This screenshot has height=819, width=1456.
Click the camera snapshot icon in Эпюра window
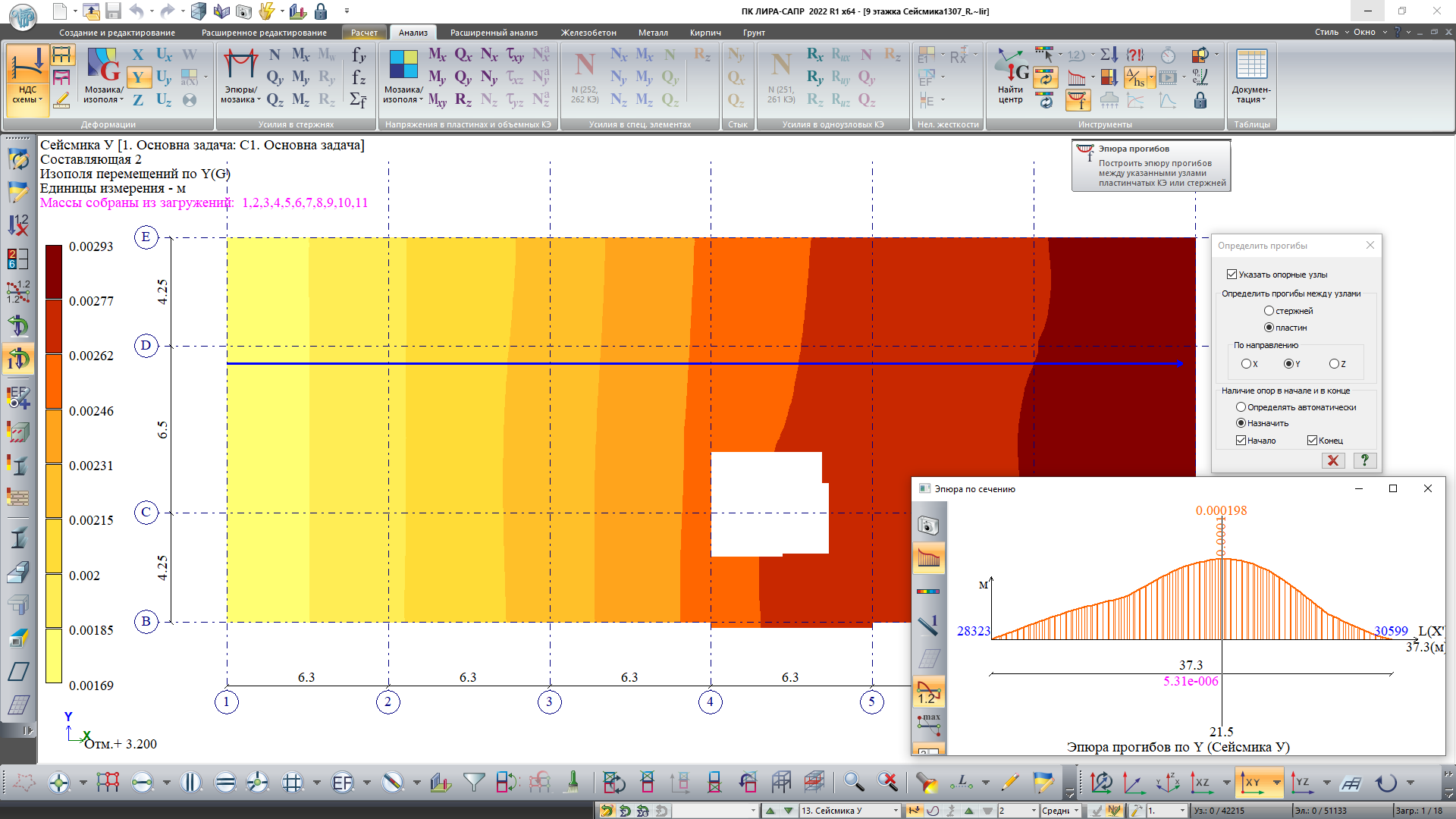[x=928, y=525]
